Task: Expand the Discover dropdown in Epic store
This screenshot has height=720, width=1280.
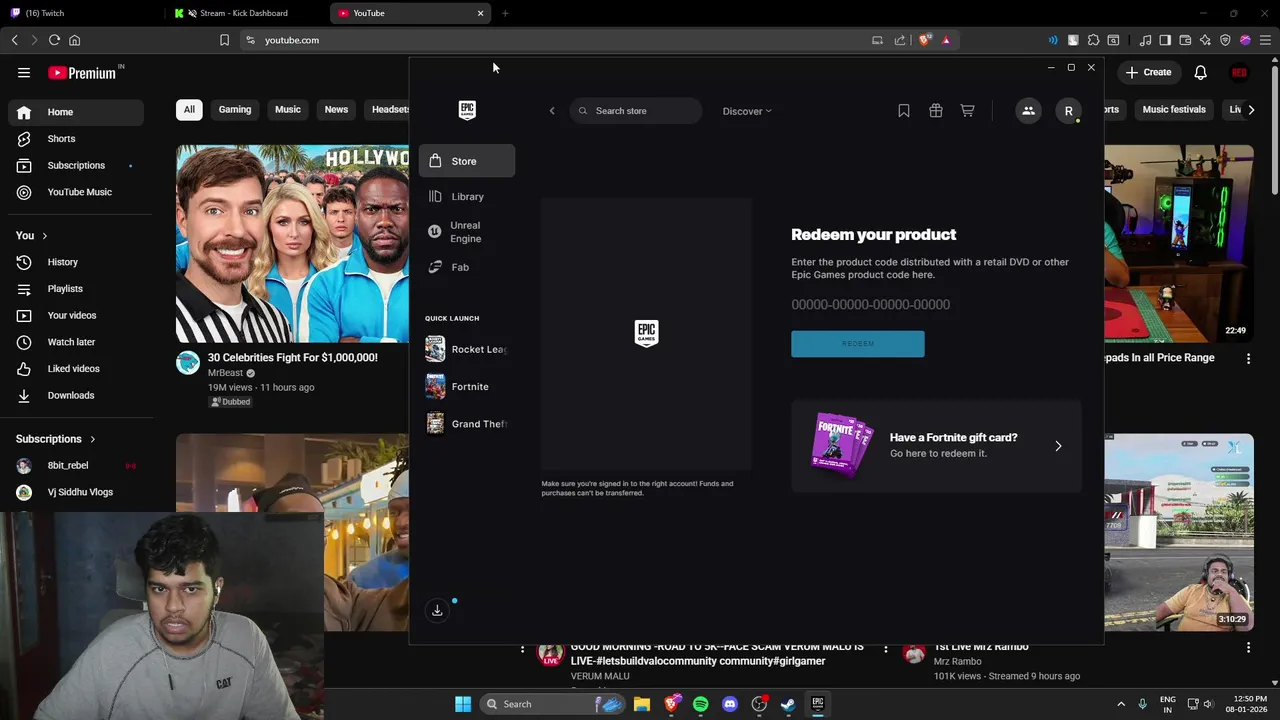Action: coord(747,111)
